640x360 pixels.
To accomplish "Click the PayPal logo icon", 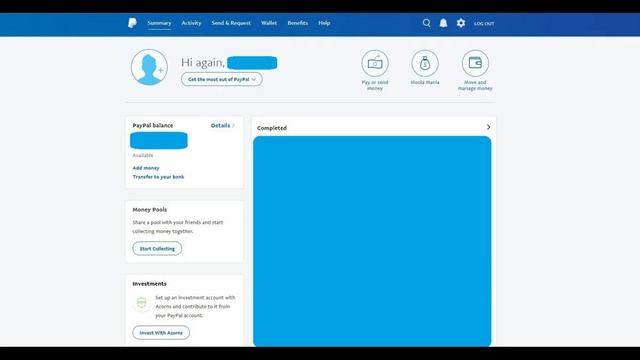I will [x=132, y=23].
